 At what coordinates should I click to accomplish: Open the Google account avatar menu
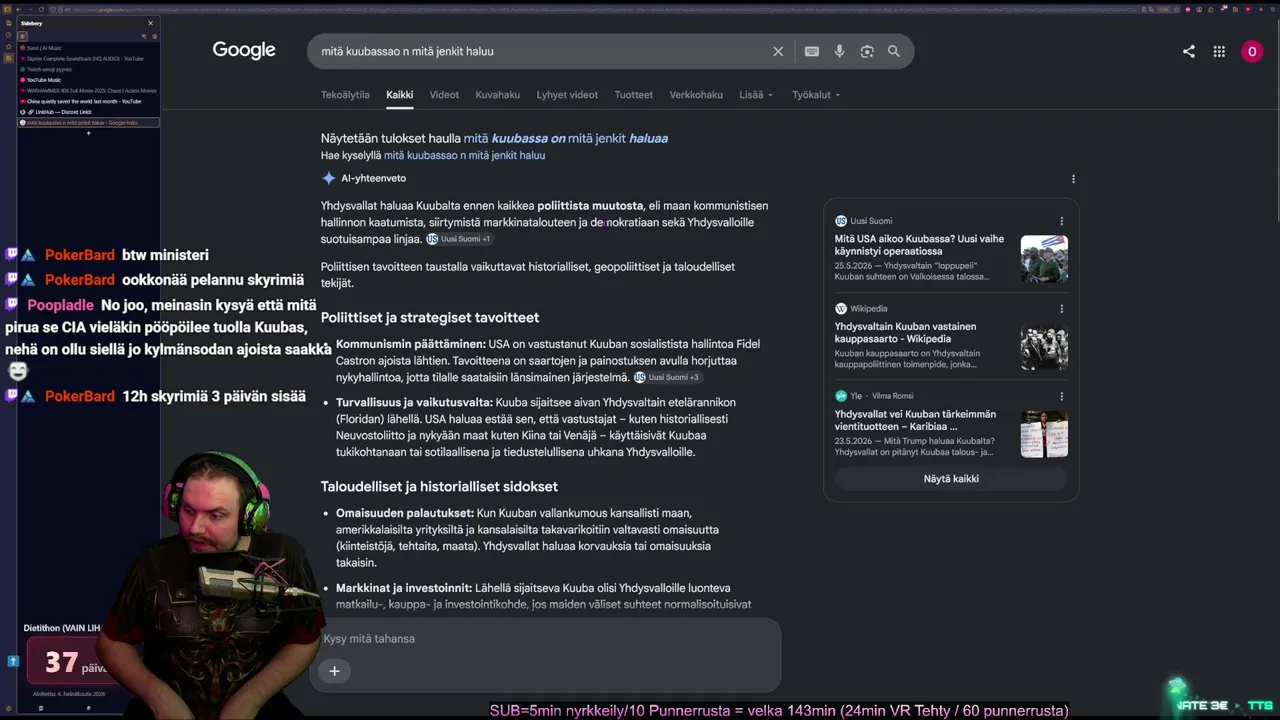pos(1252,51)
